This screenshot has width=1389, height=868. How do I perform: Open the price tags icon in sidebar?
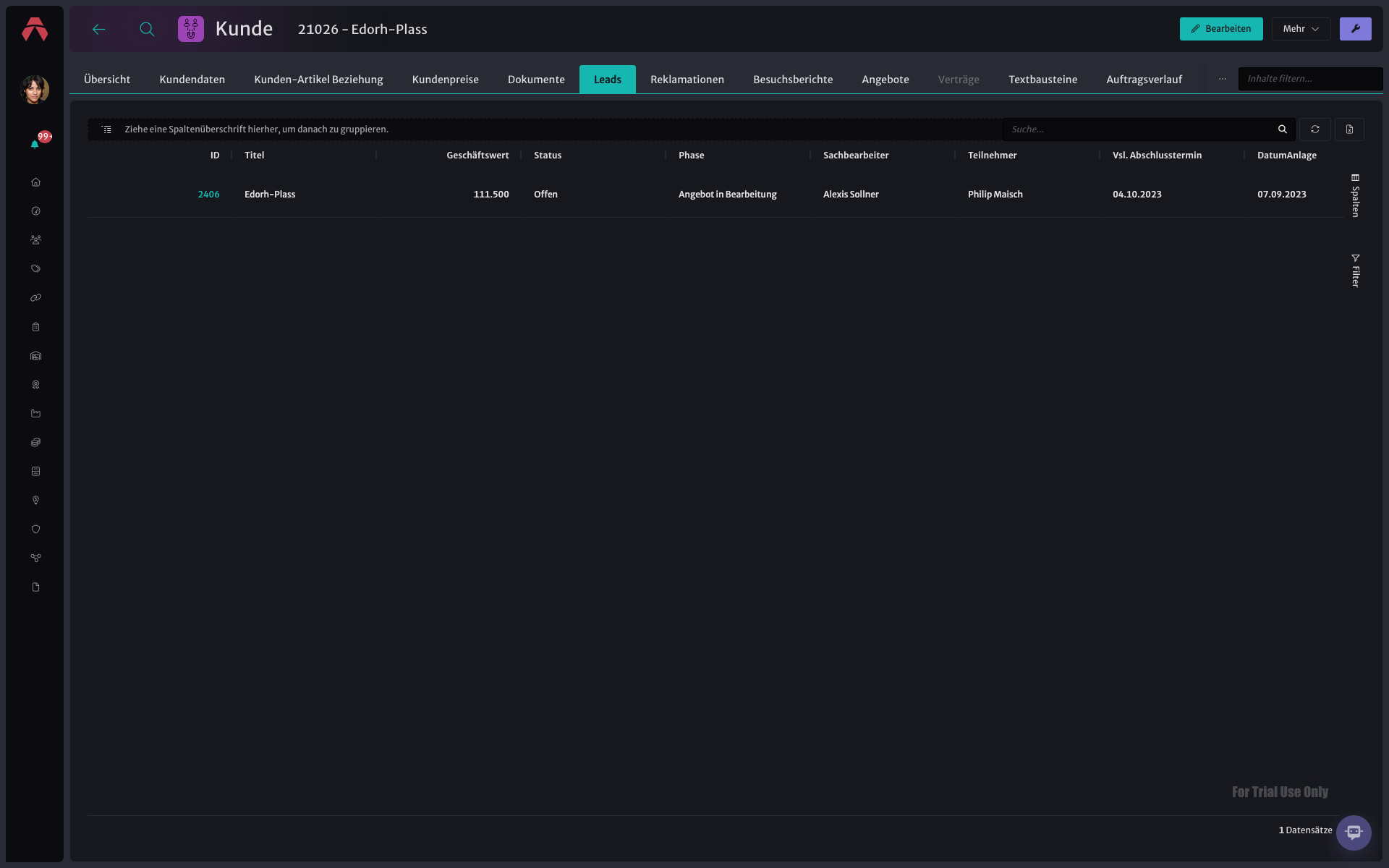coord(35,269)
